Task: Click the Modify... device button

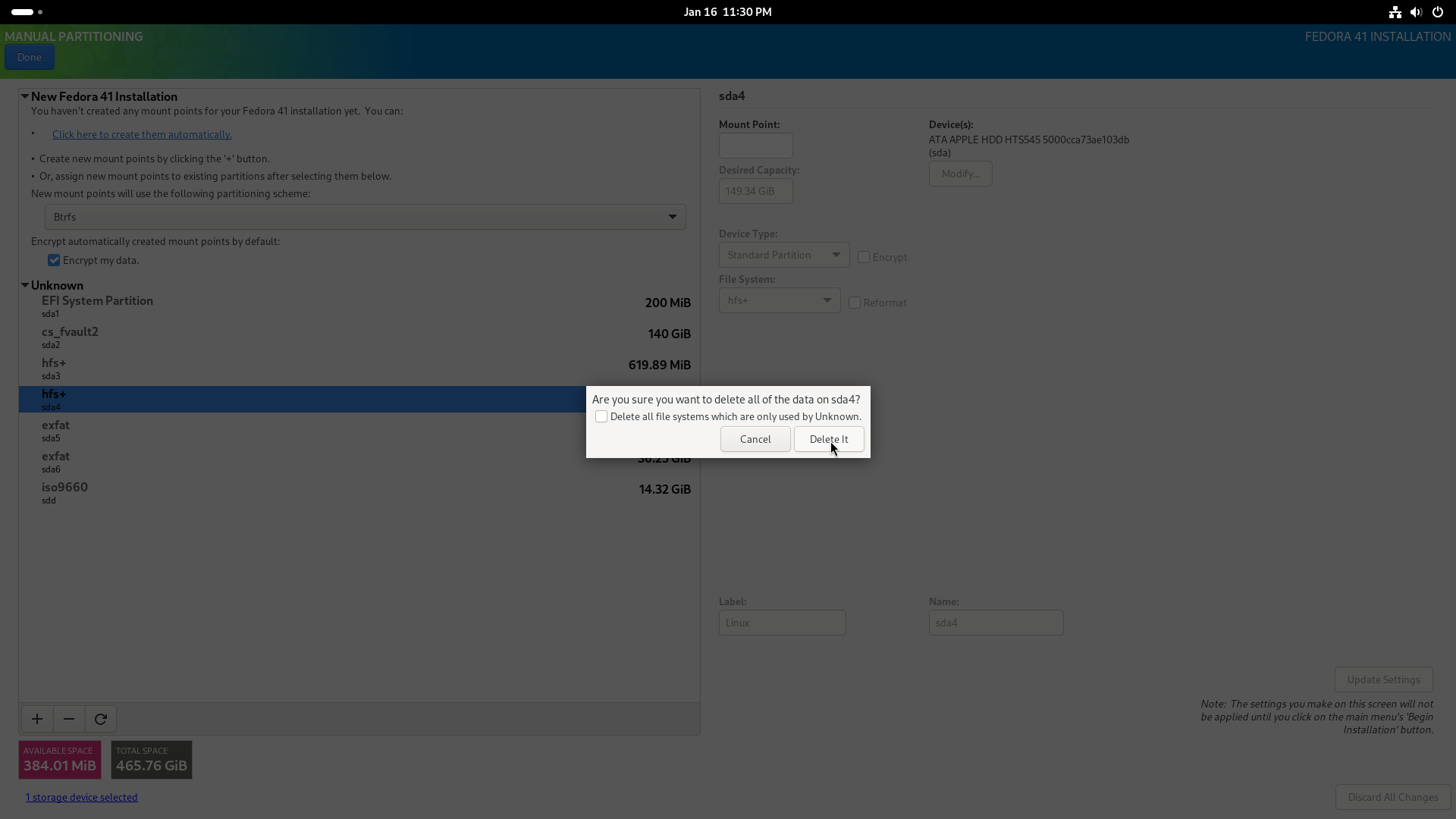Action: 961,174
